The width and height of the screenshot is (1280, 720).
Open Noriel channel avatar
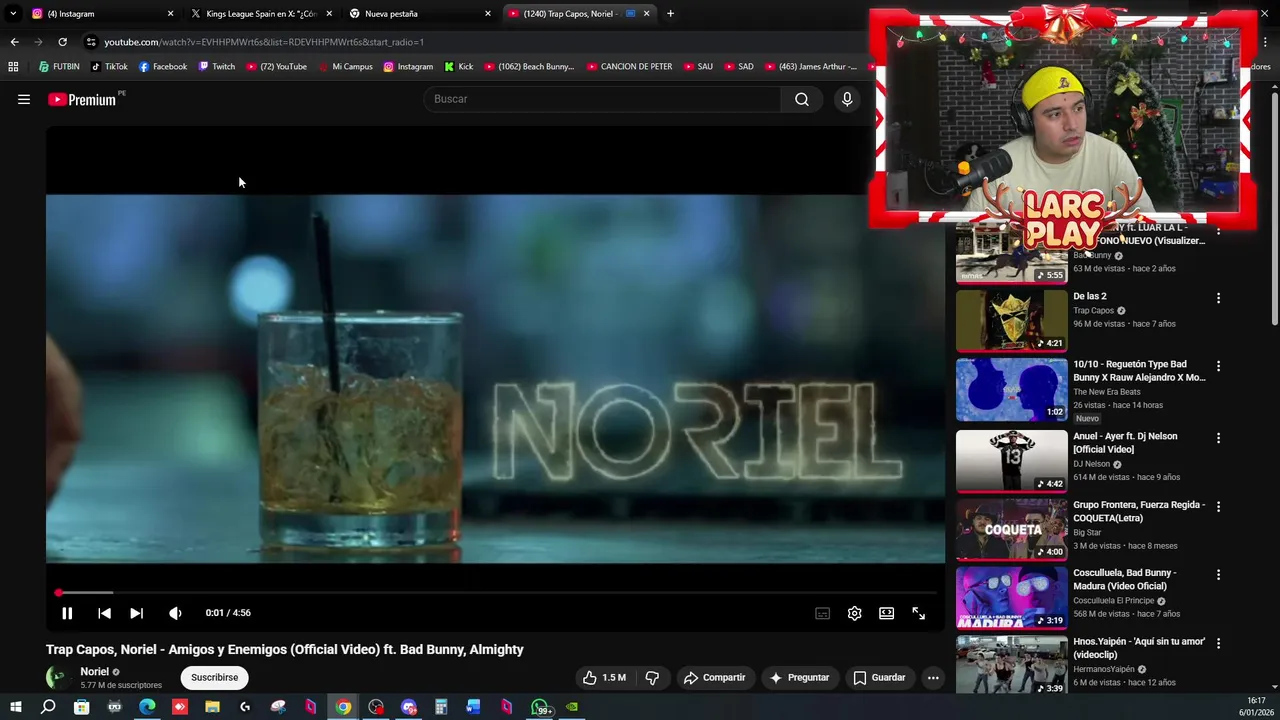(57, 677)
